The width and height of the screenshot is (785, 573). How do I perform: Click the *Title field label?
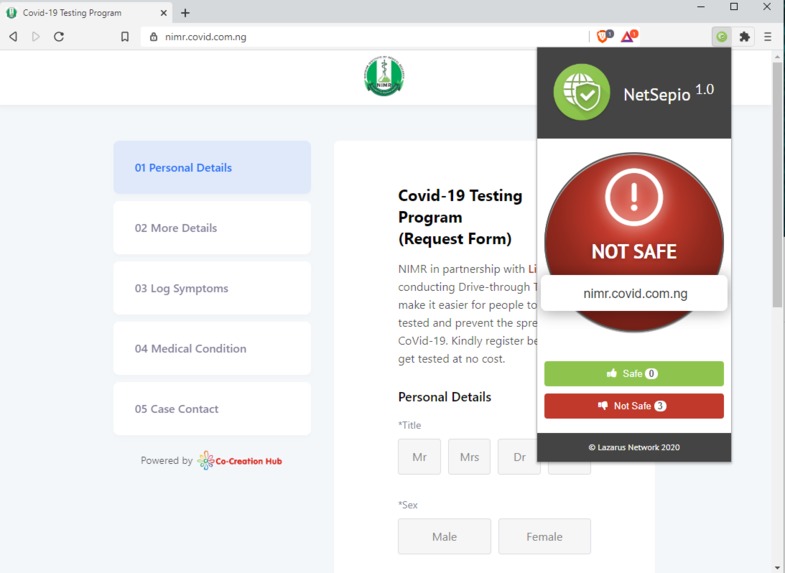[x=410, y=425]
